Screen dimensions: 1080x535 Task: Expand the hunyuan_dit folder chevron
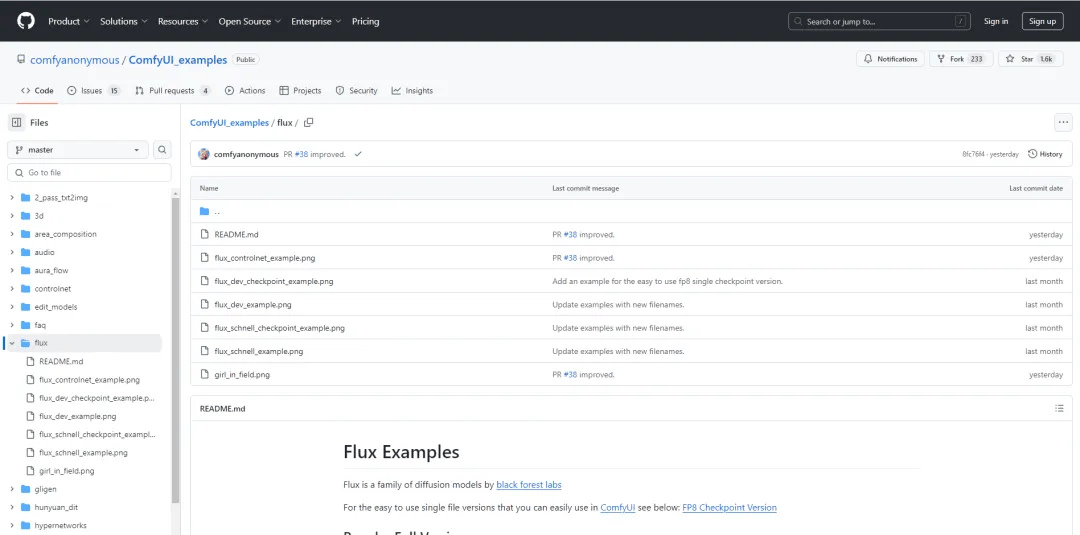pos(12,507)
